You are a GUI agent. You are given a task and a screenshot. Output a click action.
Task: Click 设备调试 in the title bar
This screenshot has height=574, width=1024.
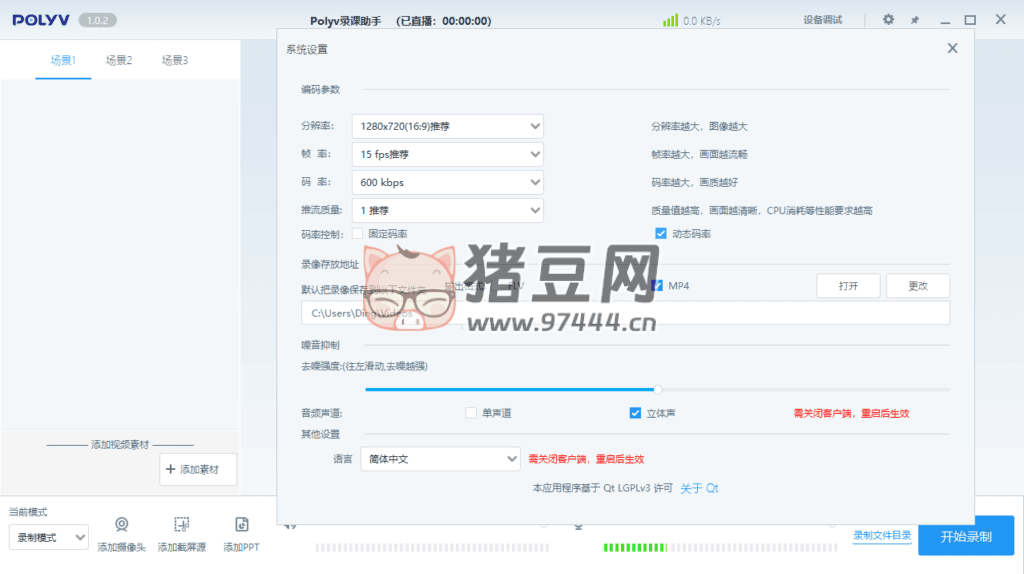[822, 20]
